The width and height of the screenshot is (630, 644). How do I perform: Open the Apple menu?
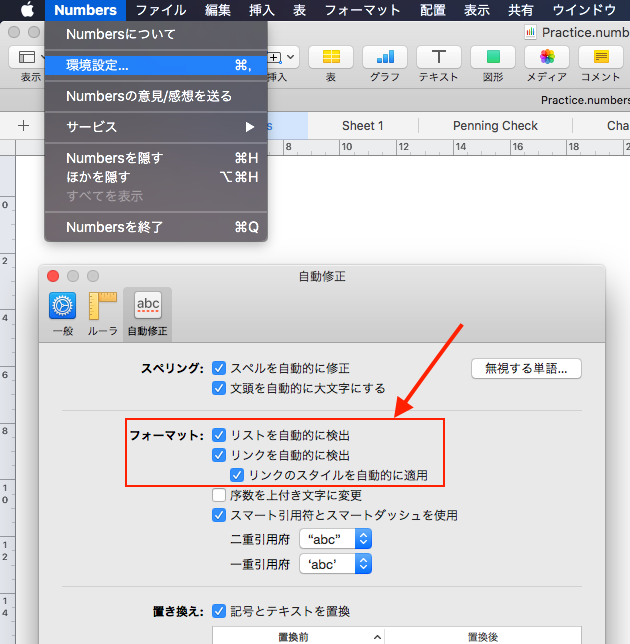(27, 9)
